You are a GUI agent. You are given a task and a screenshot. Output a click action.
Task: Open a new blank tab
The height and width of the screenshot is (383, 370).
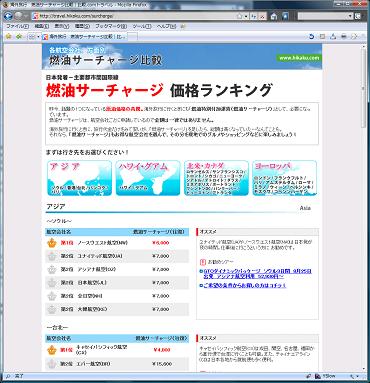coord(132,37)
